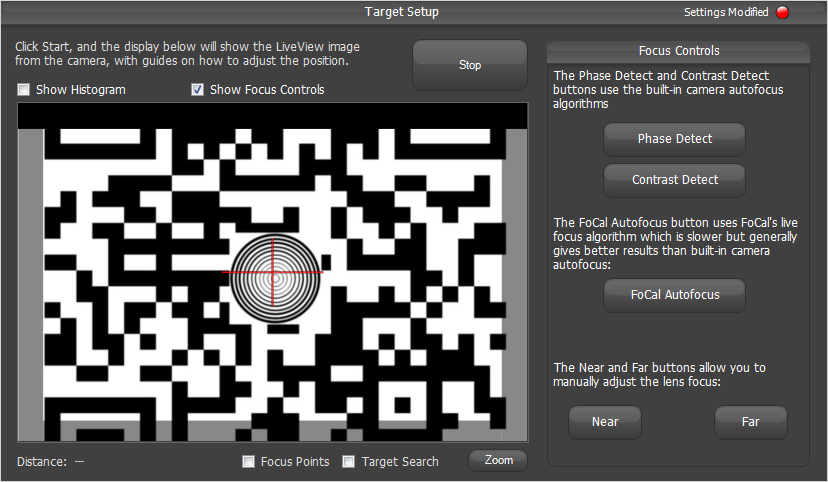Click the 'Click Start' instruction text

[x=187, y=54]
